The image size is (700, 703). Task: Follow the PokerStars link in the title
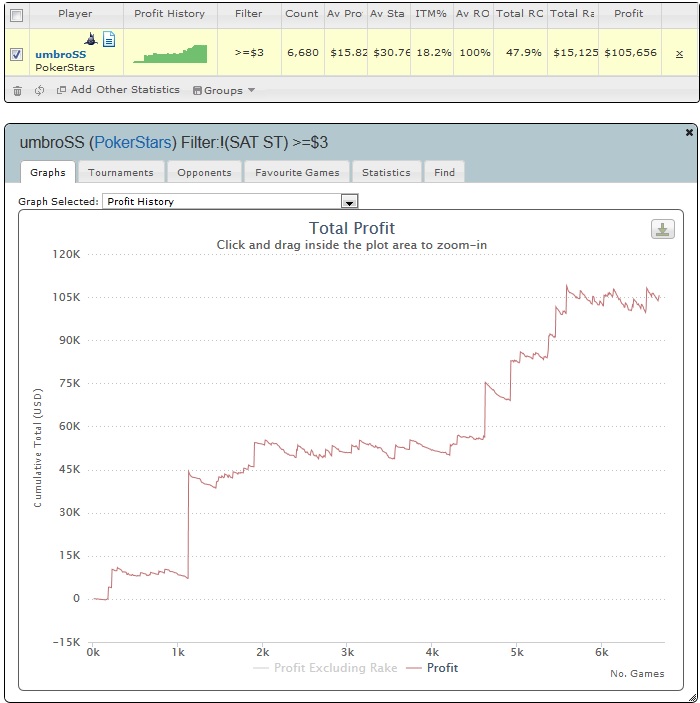tap(133, 143)
